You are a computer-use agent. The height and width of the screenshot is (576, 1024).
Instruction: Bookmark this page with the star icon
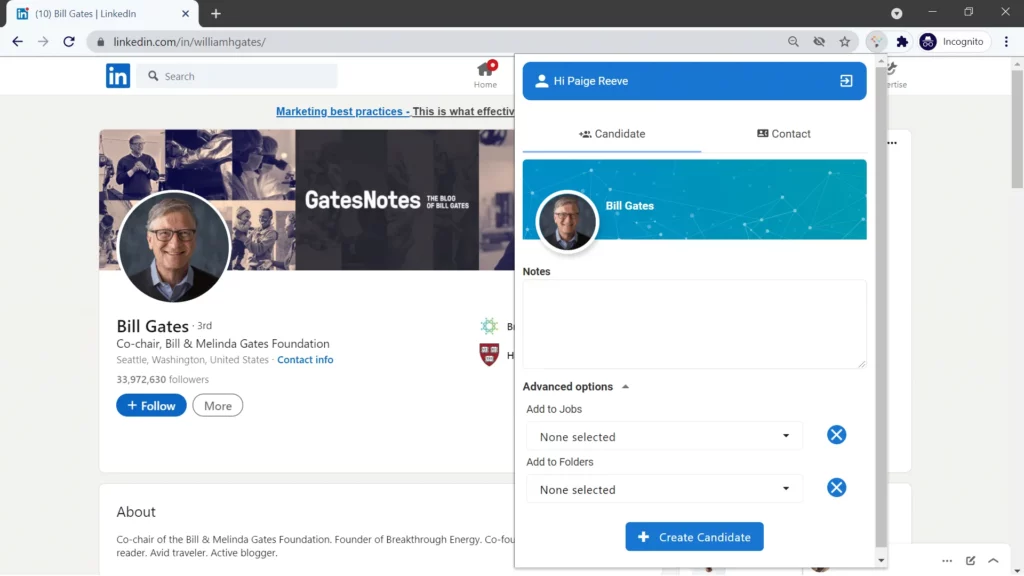pos(845,42)
